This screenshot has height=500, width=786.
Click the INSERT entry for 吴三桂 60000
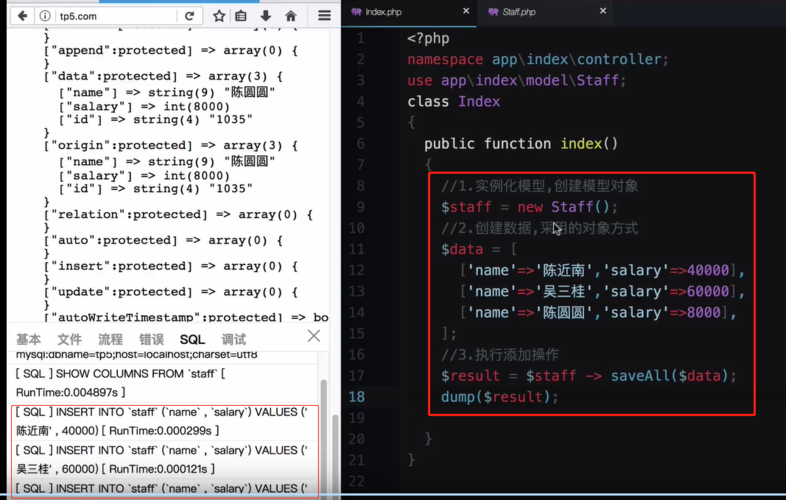164,459
